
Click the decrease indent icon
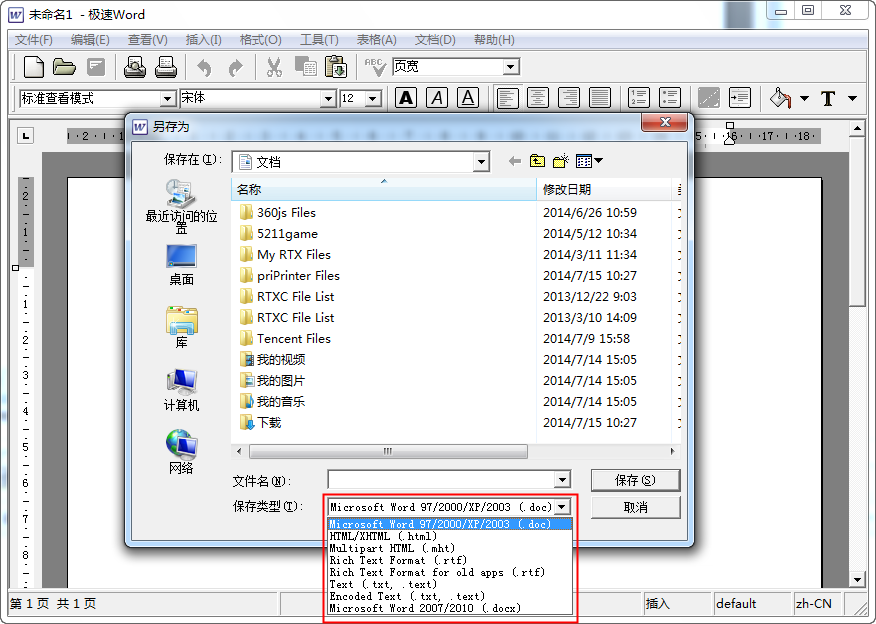(709, 98)
